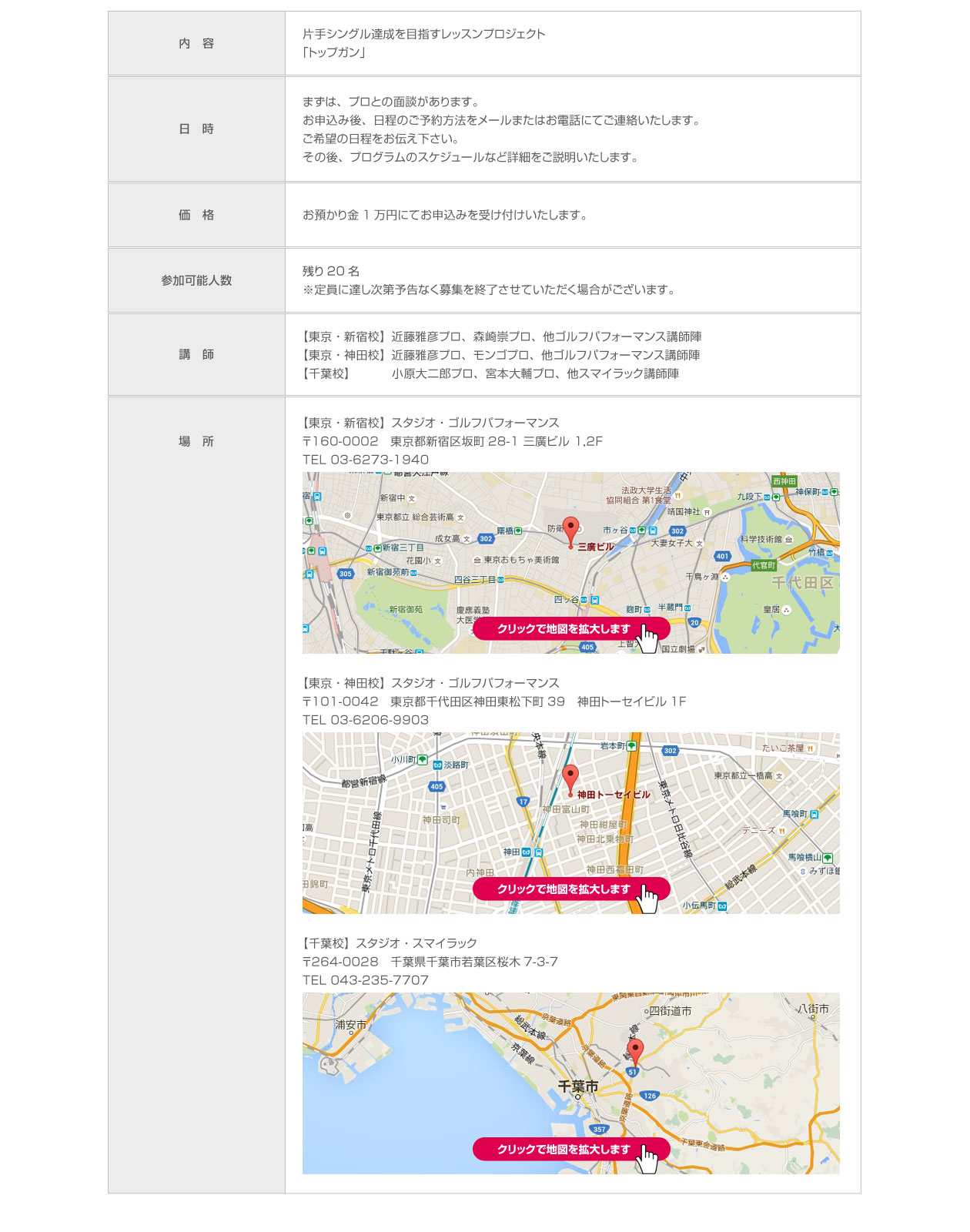Screen dimensions: 970x1232
Task: Click the 岩本町 station icon
Action: click(632, 746)
